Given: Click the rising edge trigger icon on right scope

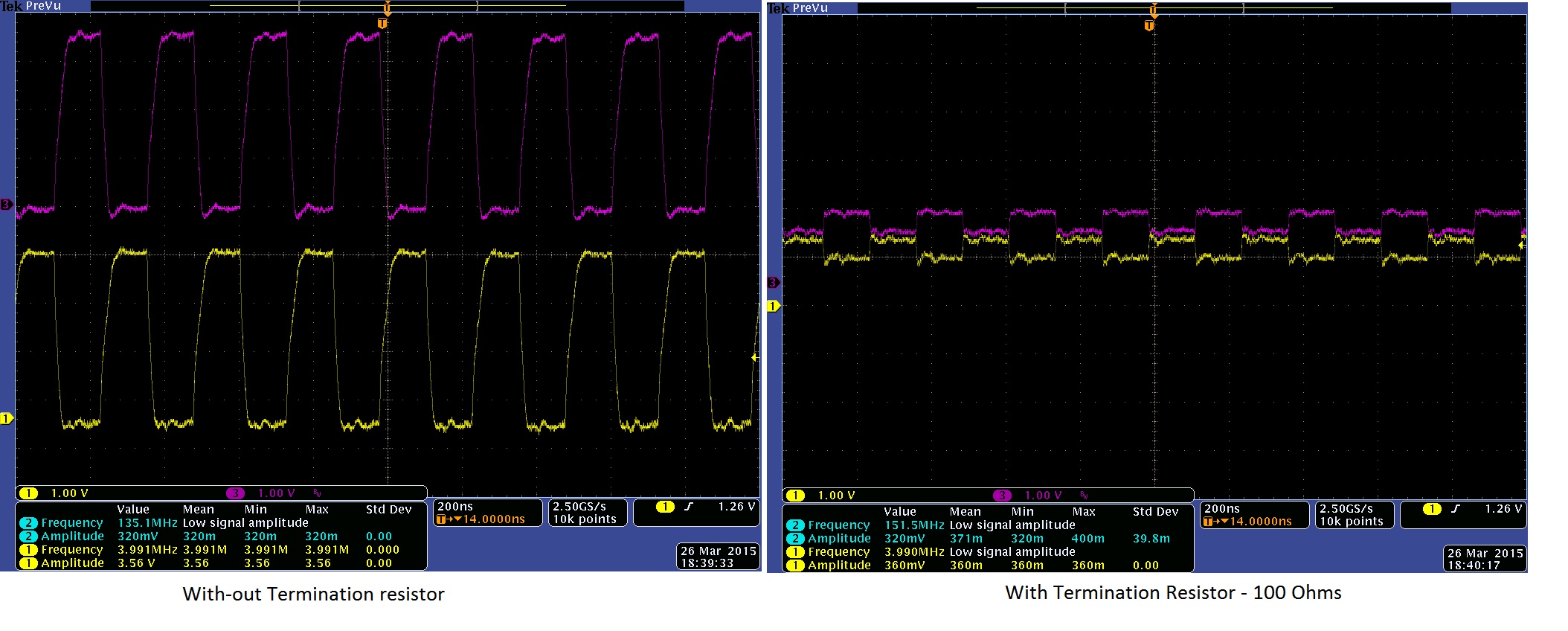Looking at the screenshot, I should [1456, 509].
